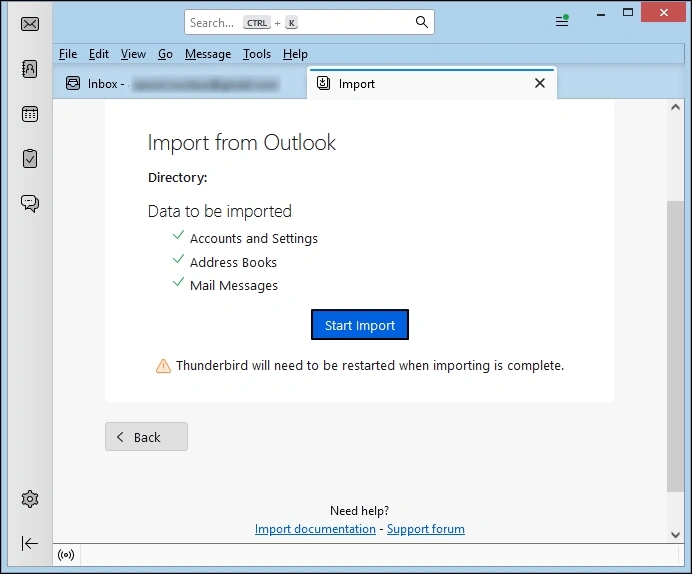Click the restart warning triangle icon
Image resolution: width=692 pixels, height=574 pixels.
[163, 366]
